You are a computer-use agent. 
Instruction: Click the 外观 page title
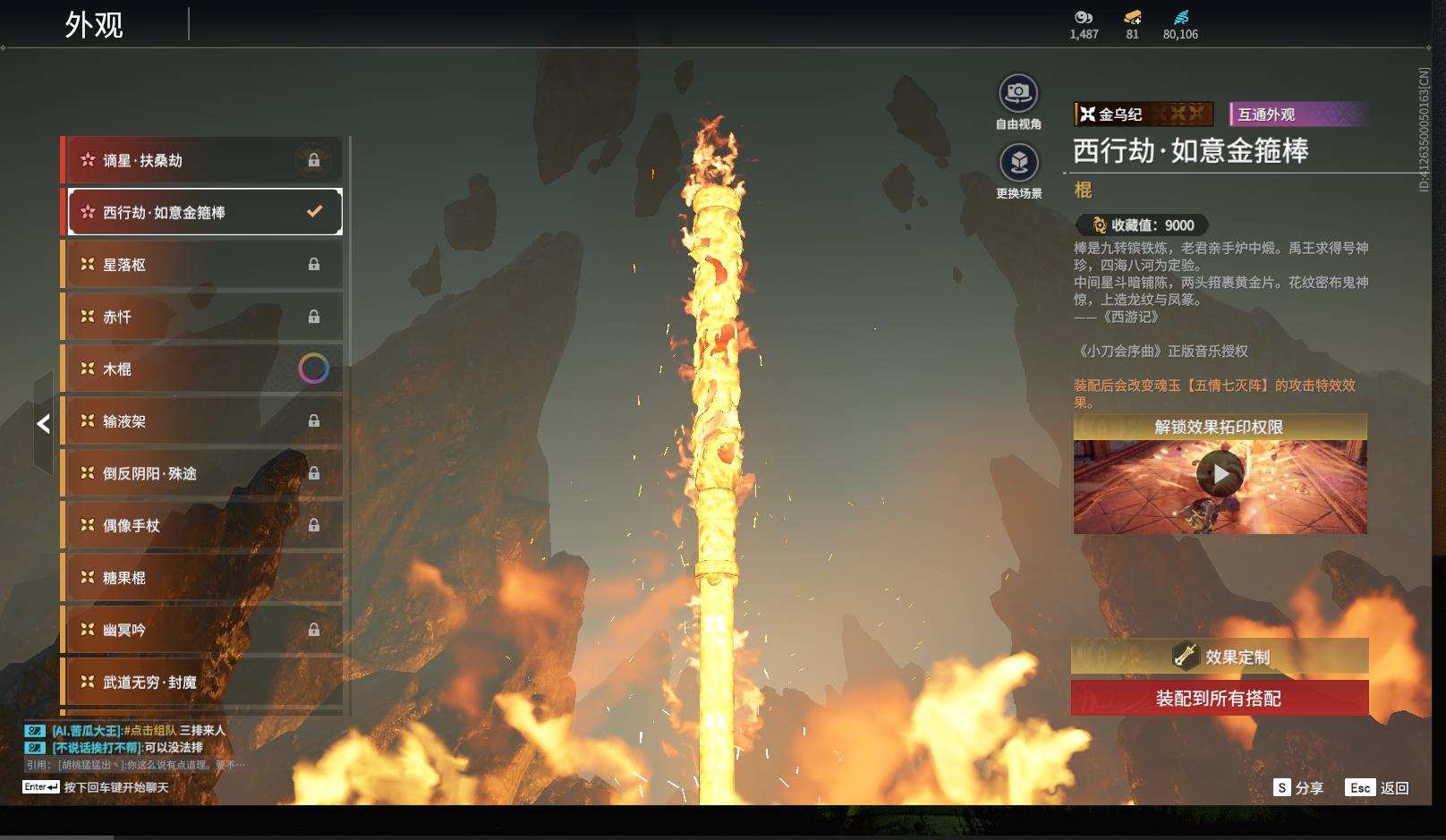coord(94,24)
